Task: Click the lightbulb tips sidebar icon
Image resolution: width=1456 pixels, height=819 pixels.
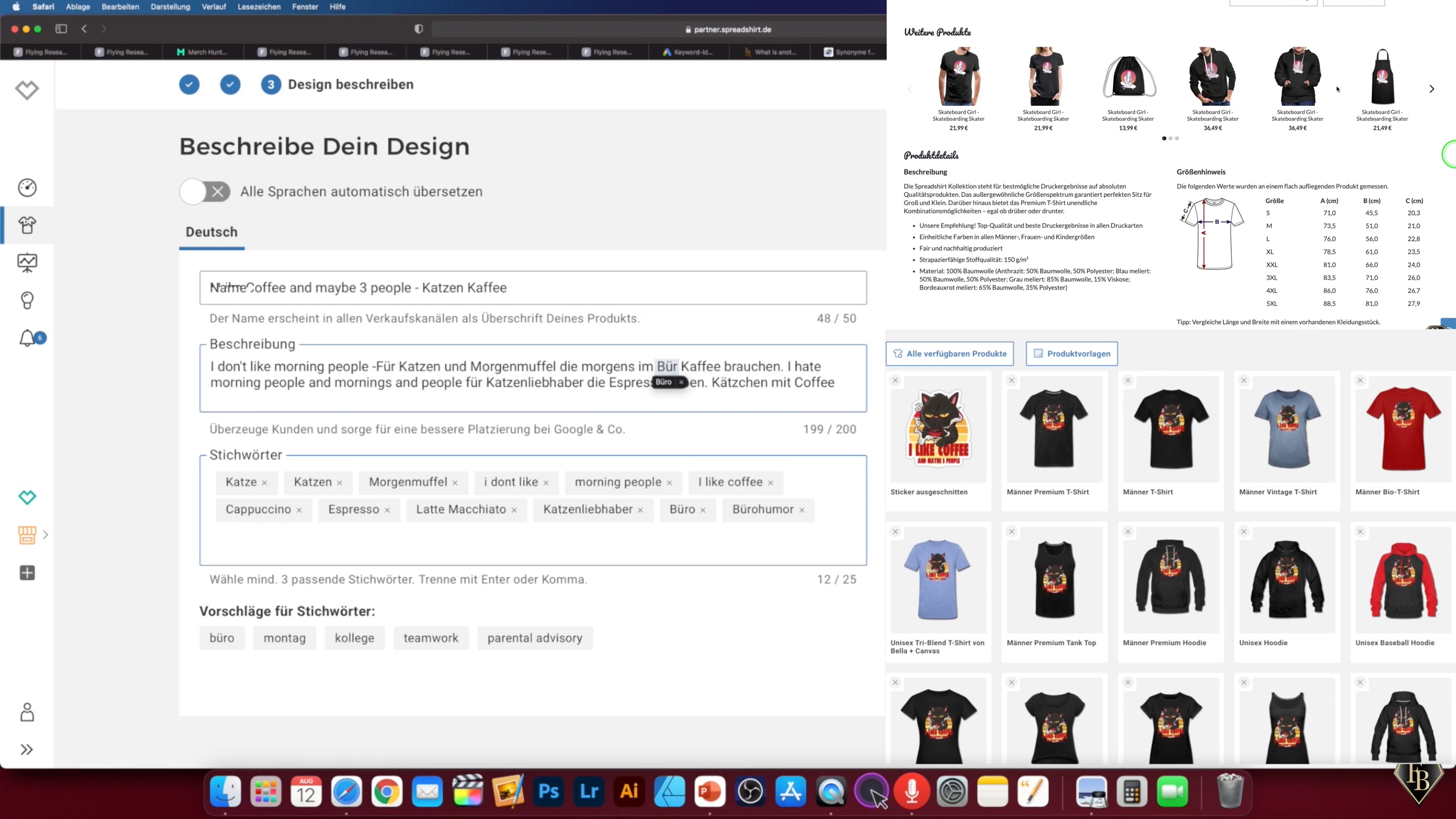Action: 27,300
